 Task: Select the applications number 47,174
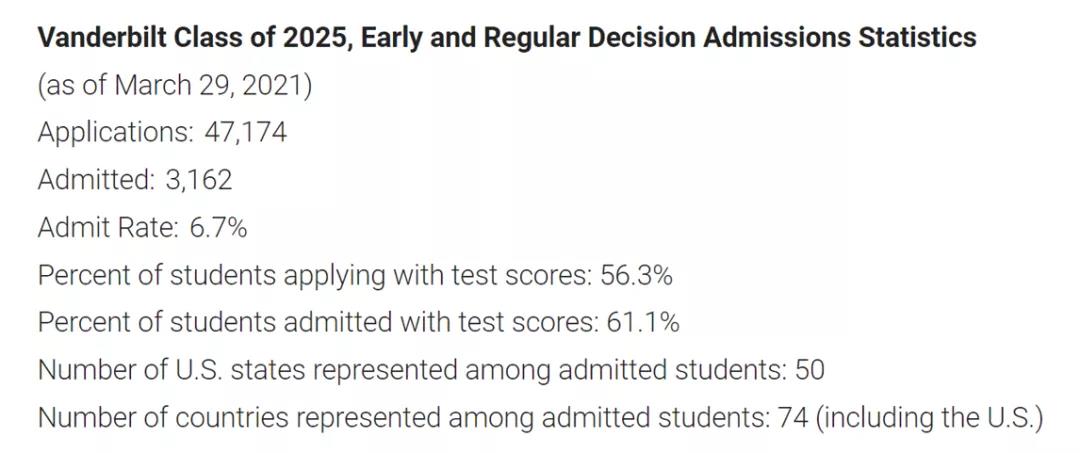[x=245, y=132]
